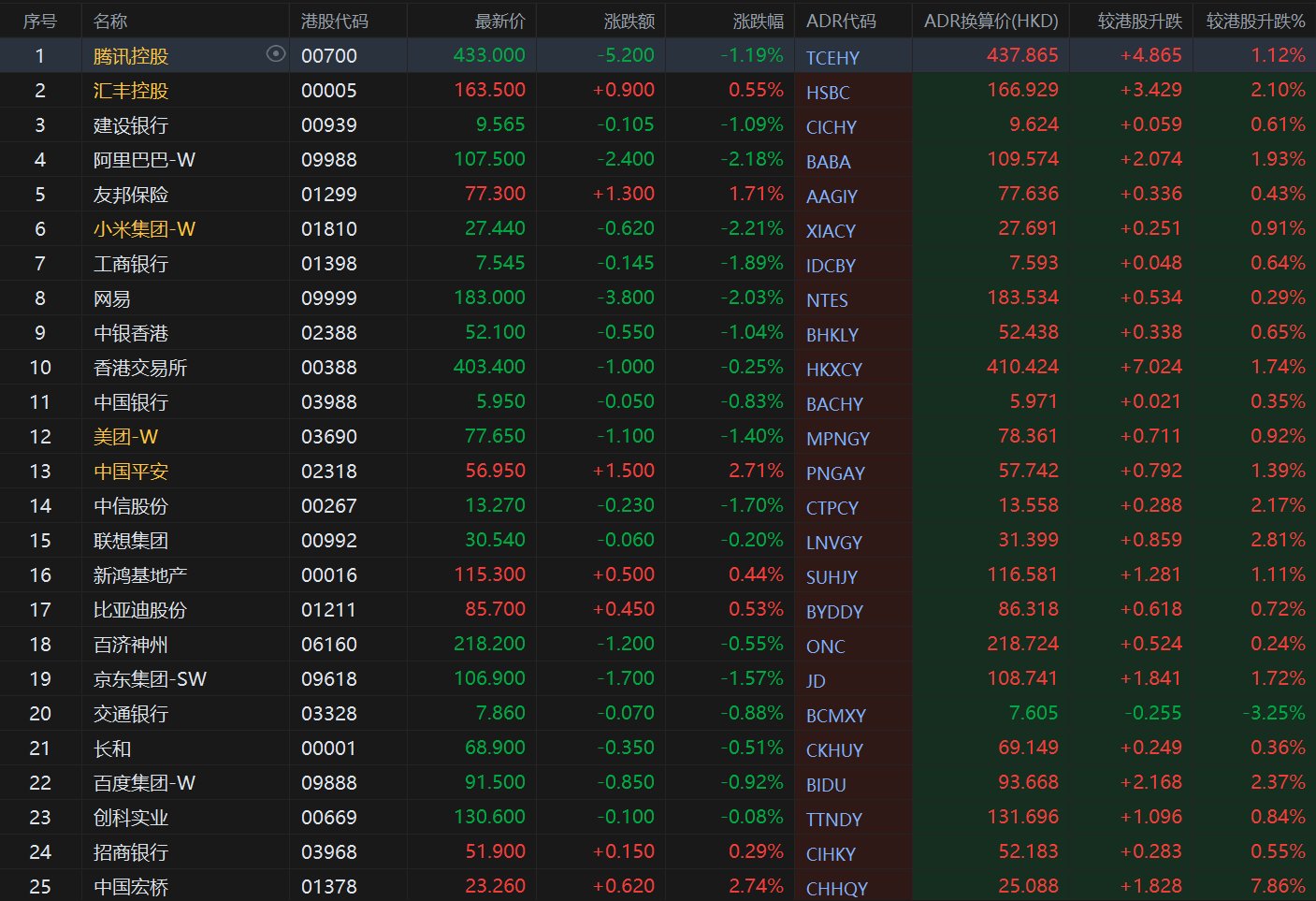Click the 联想集团 stock name
Viewport: 1316px width, 901px height.
coord(131,541)
